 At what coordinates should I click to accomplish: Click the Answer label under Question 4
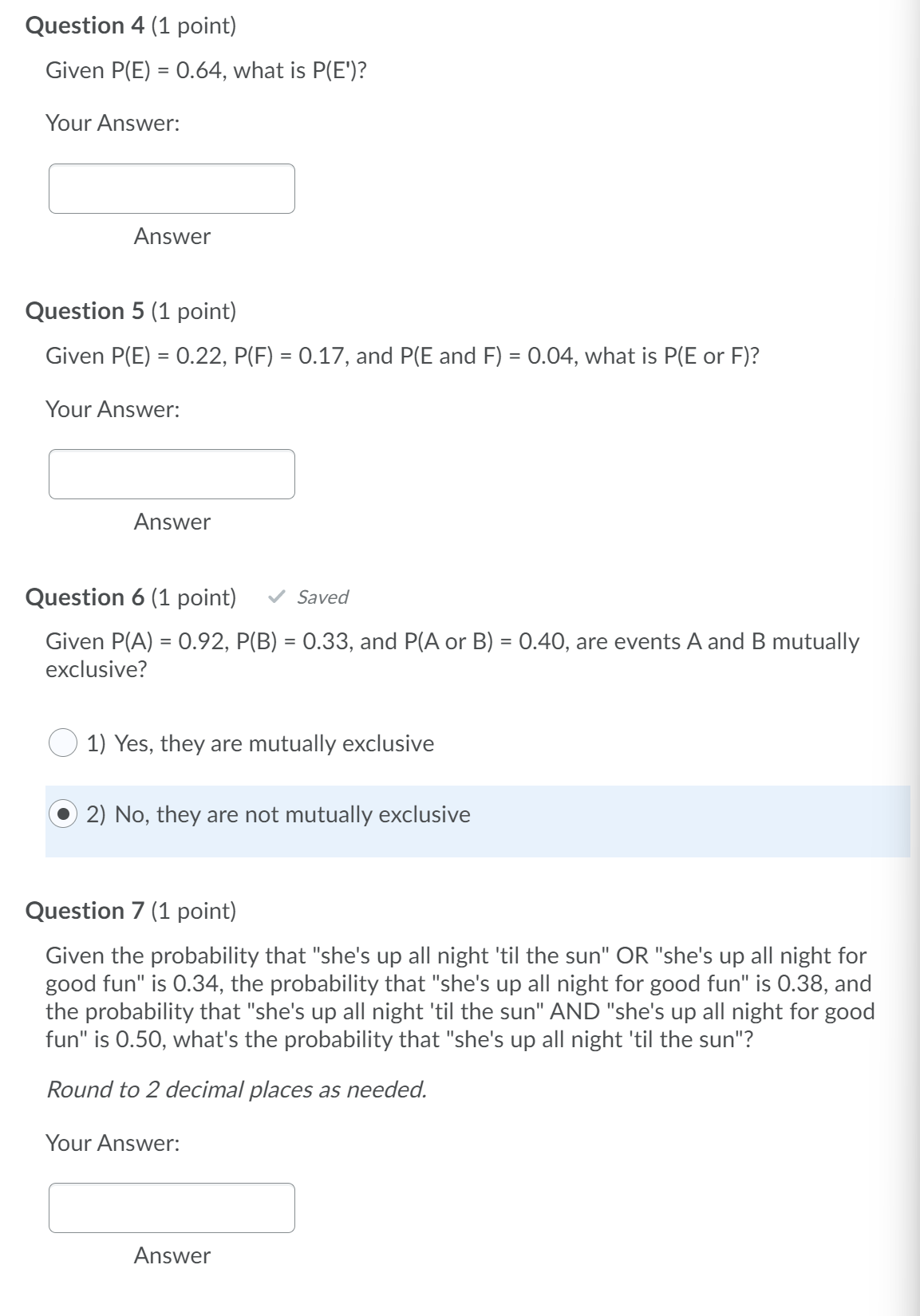(x=172, y=236)
